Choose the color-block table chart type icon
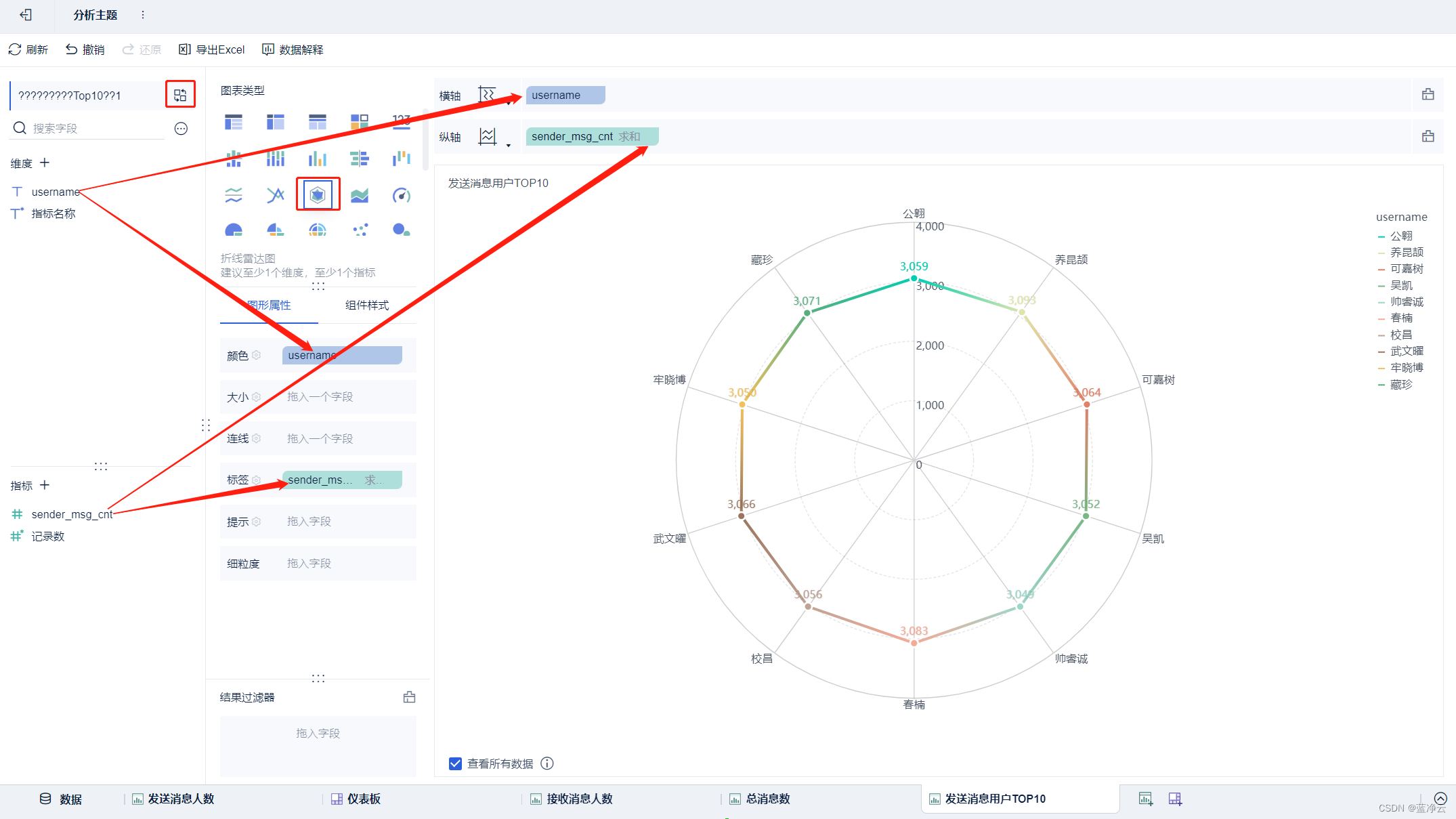The image size is (1456, 819). pos(360,122)
